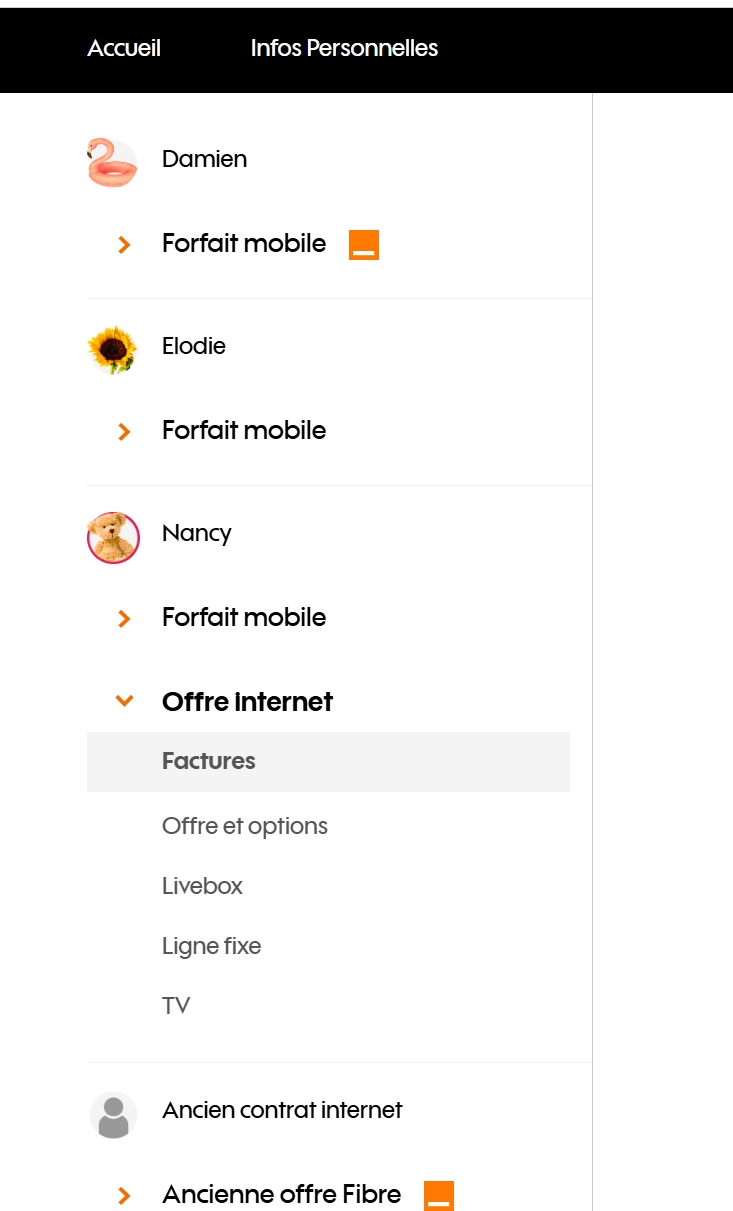Open Offre et options
This screenshot has width=733, height=1211.
[245, 826]
